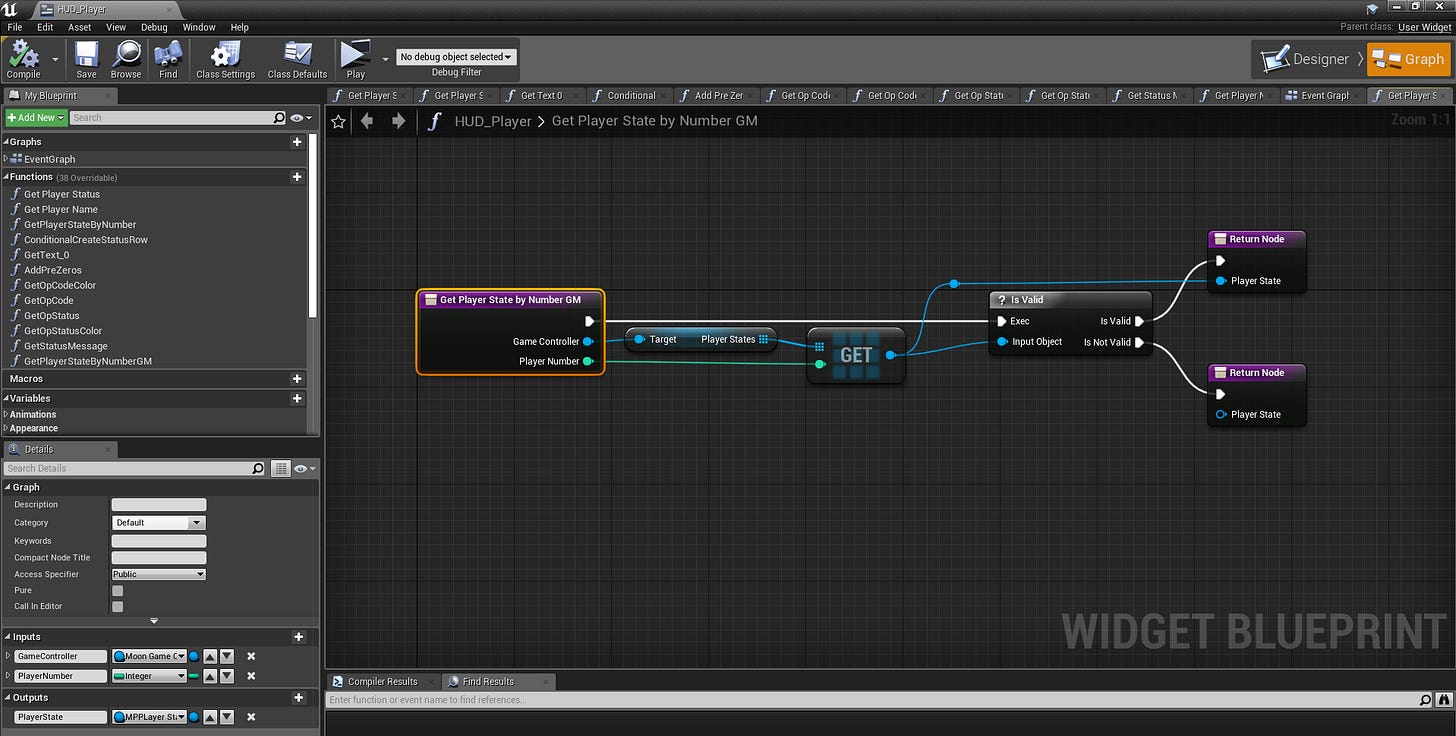Change PlayerNumber type Integer dropdown
The image size is (1456, 736).
pos(149,676)
